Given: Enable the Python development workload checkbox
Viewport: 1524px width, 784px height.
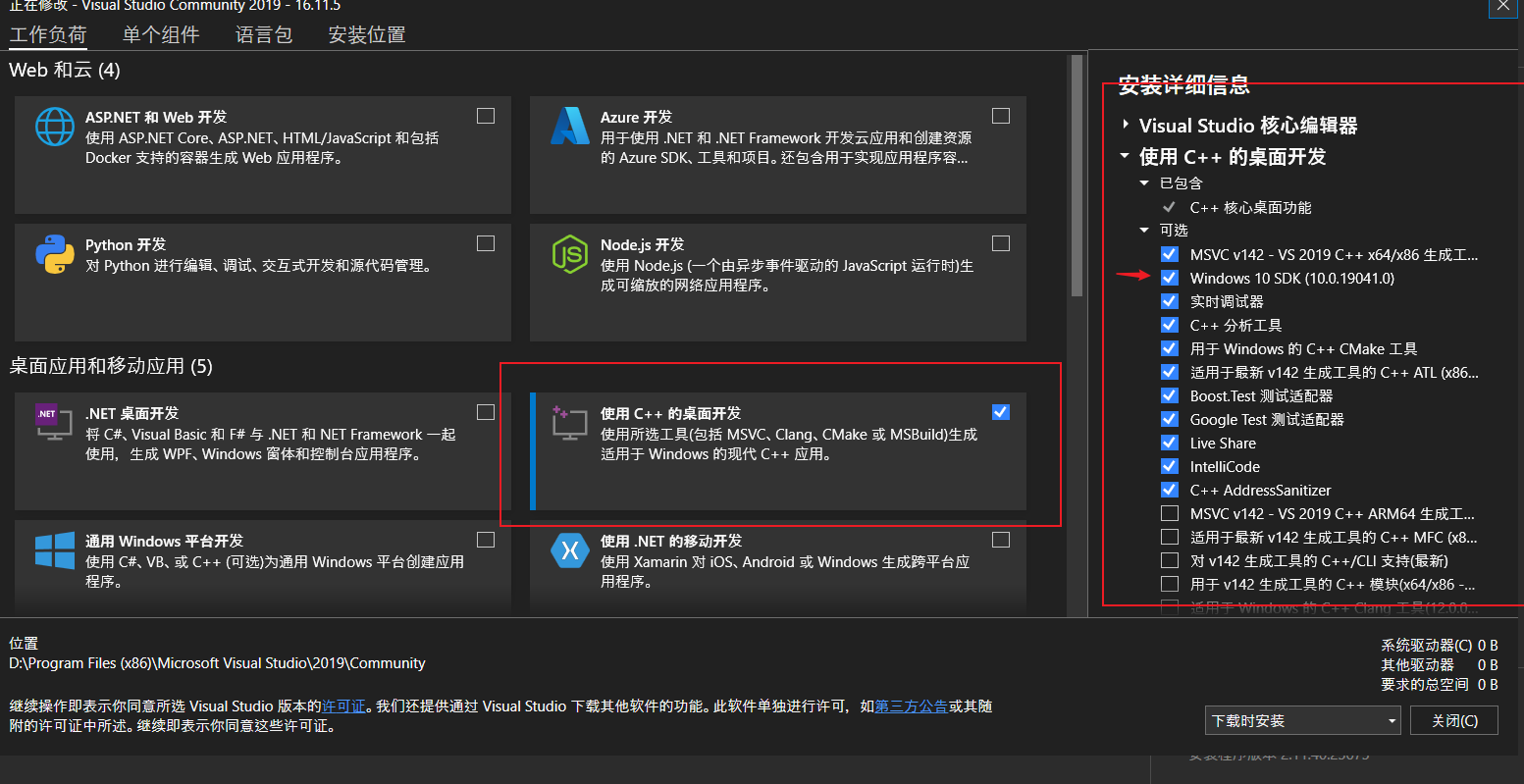Looking at the screenshot, I should click(486, 243).
